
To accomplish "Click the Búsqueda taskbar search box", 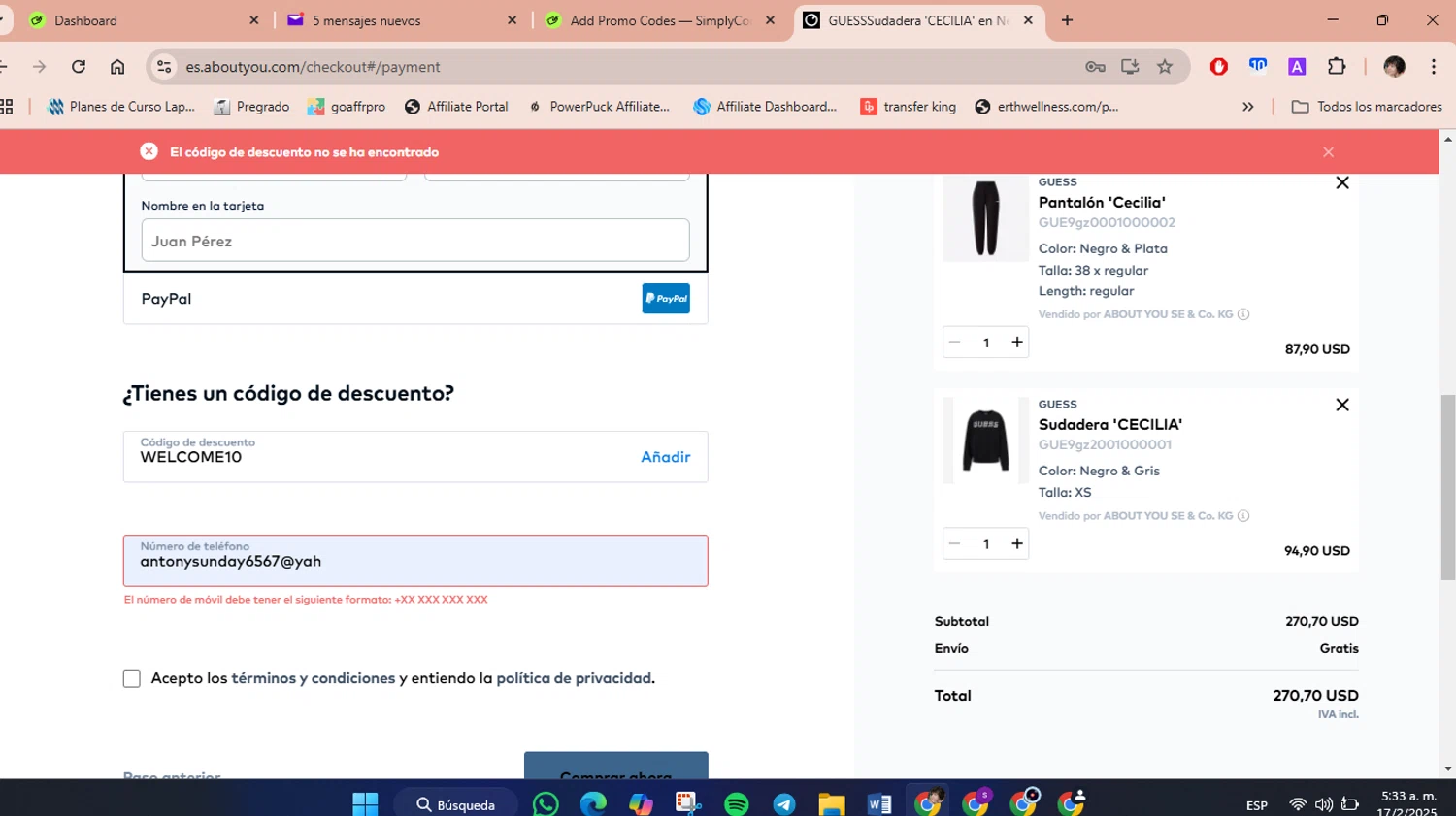I will 456,804.
